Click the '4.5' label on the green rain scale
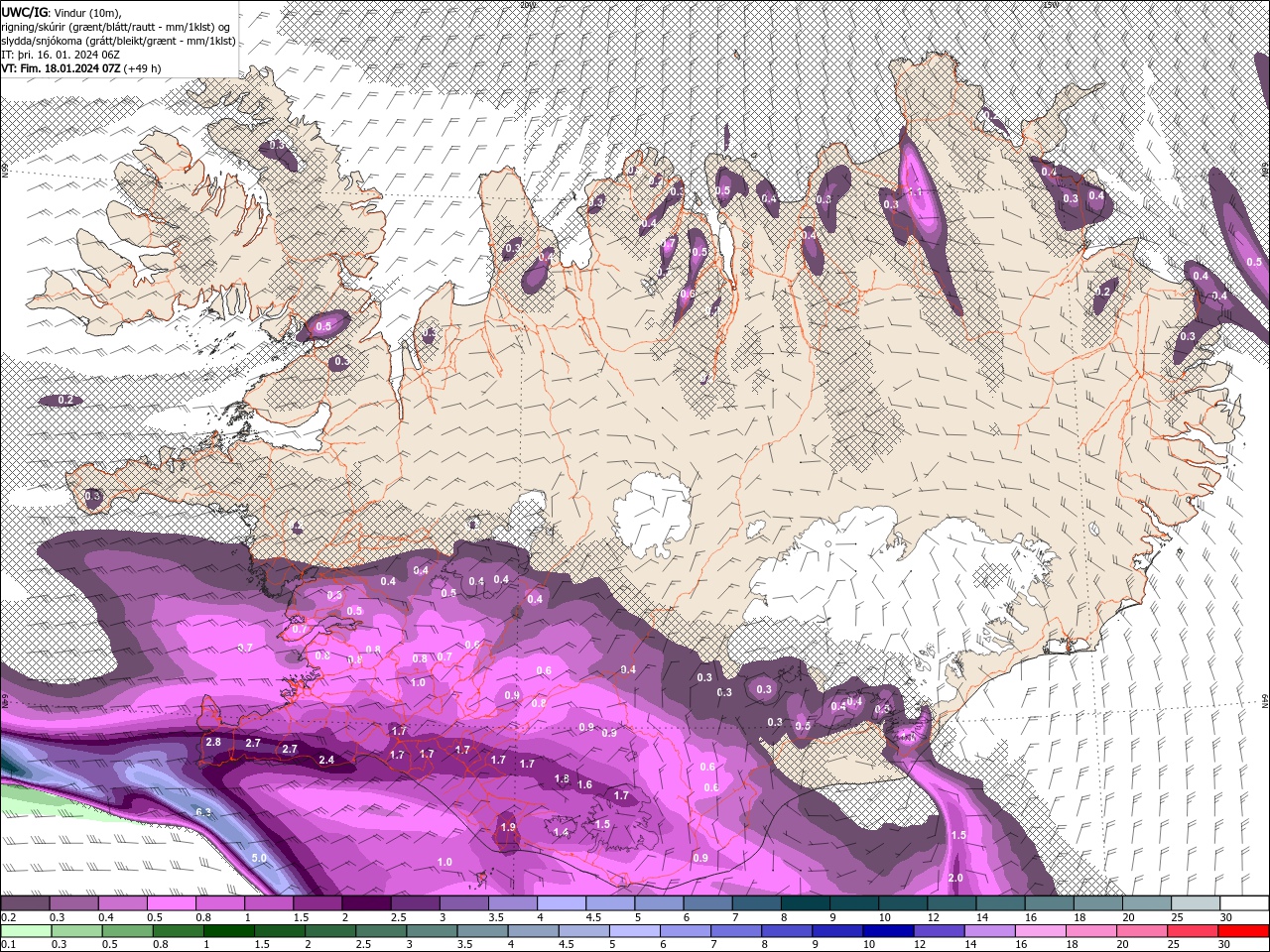Screen dimensions: 1270x952 pyautogui.click(x=567, y=945)
